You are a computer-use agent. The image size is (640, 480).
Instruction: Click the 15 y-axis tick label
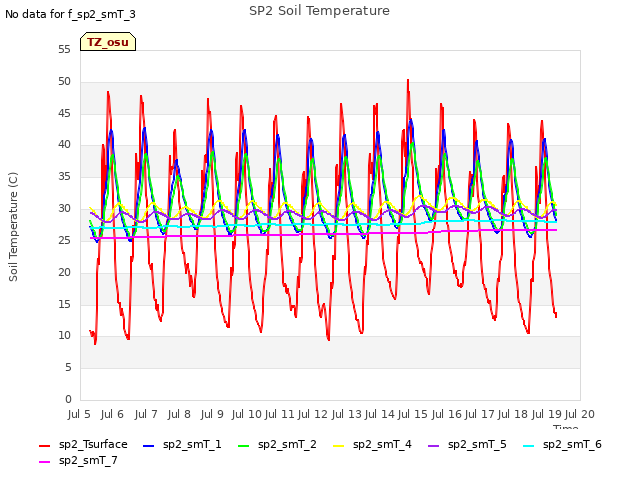point(64,304)
